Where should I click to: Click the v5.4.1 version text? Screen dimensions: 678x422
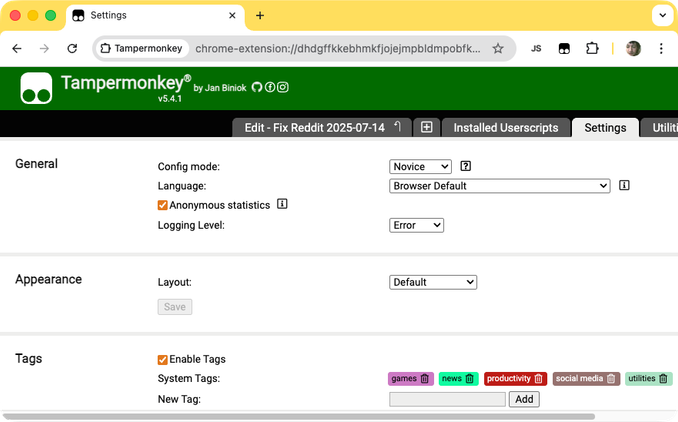[170, 99]
